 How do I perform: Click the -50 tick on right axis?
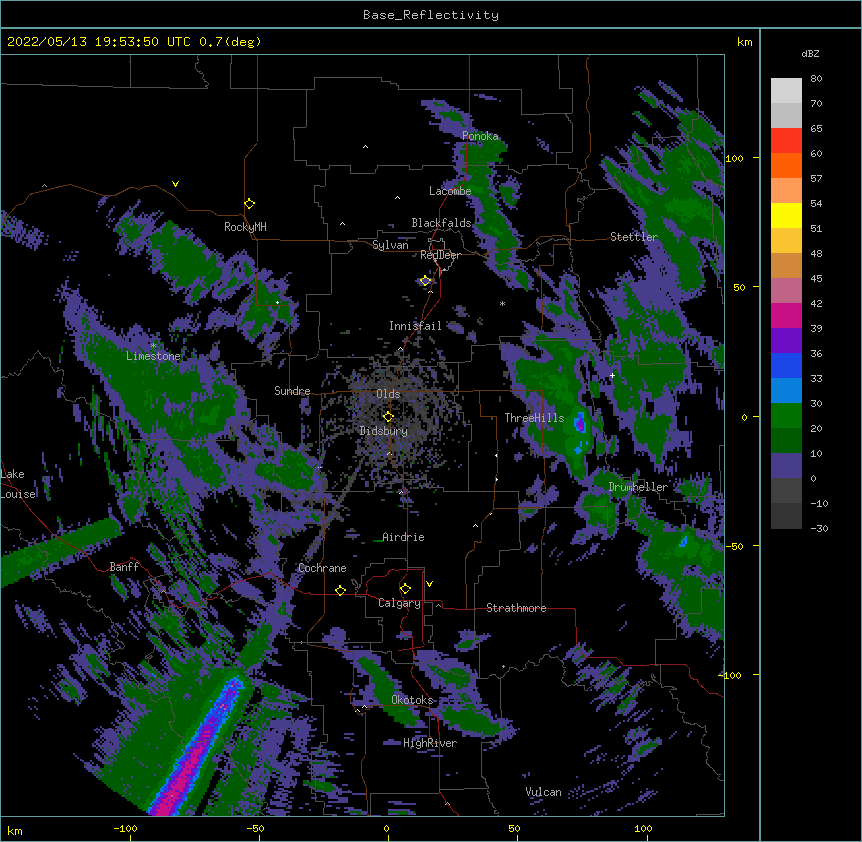[734, 546]
